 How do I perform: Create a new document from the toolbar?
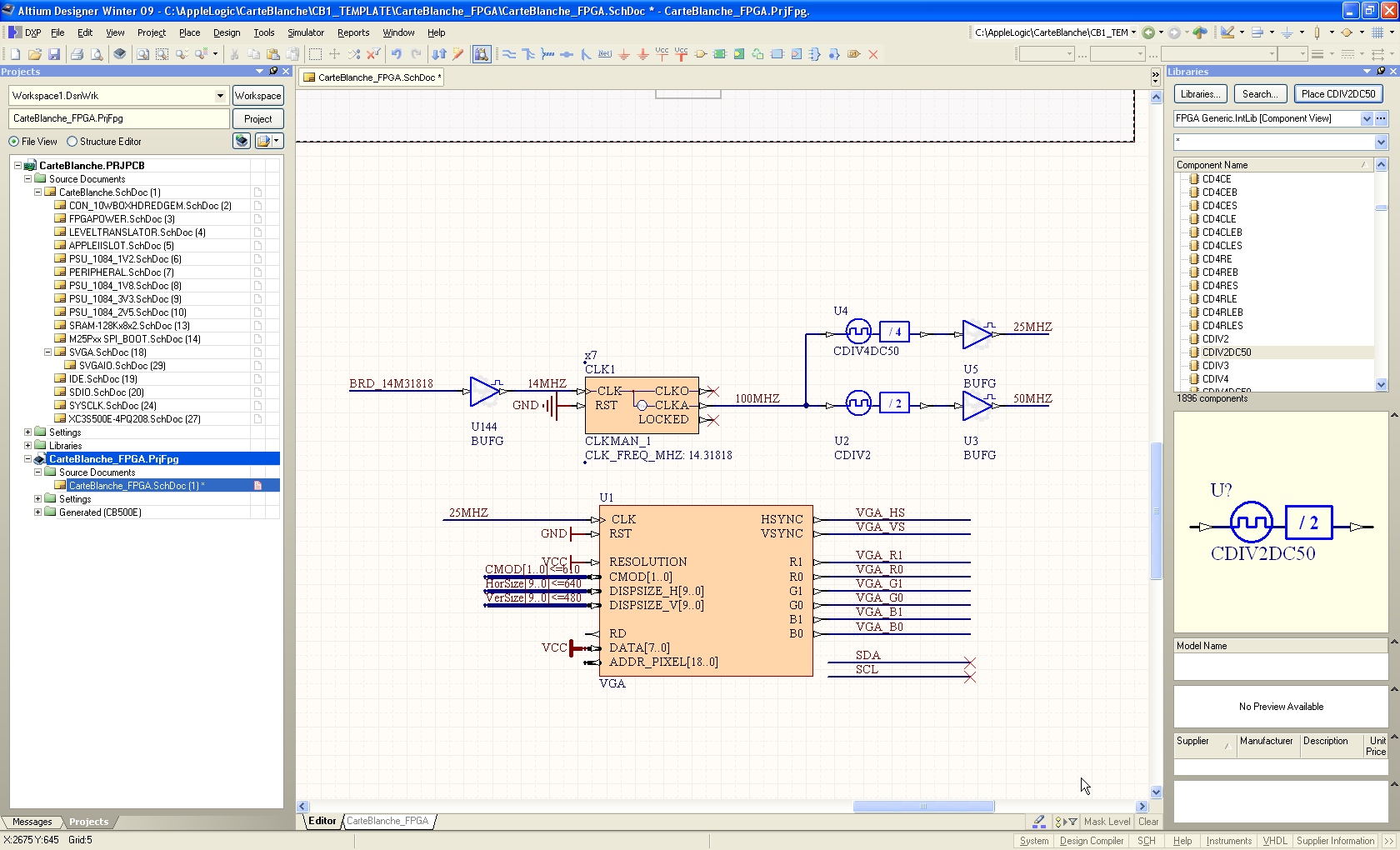pyautogui.click(x=15, y=54)
